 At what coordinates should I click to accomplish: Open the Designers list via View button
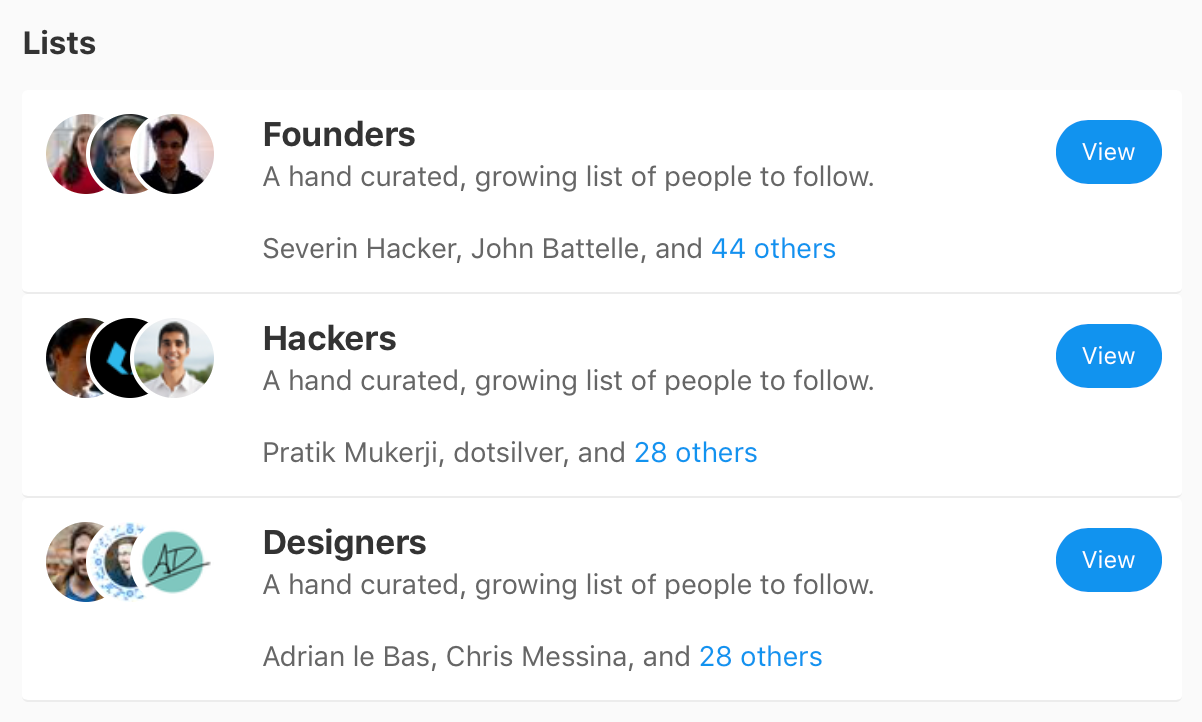coord(1108,560)
